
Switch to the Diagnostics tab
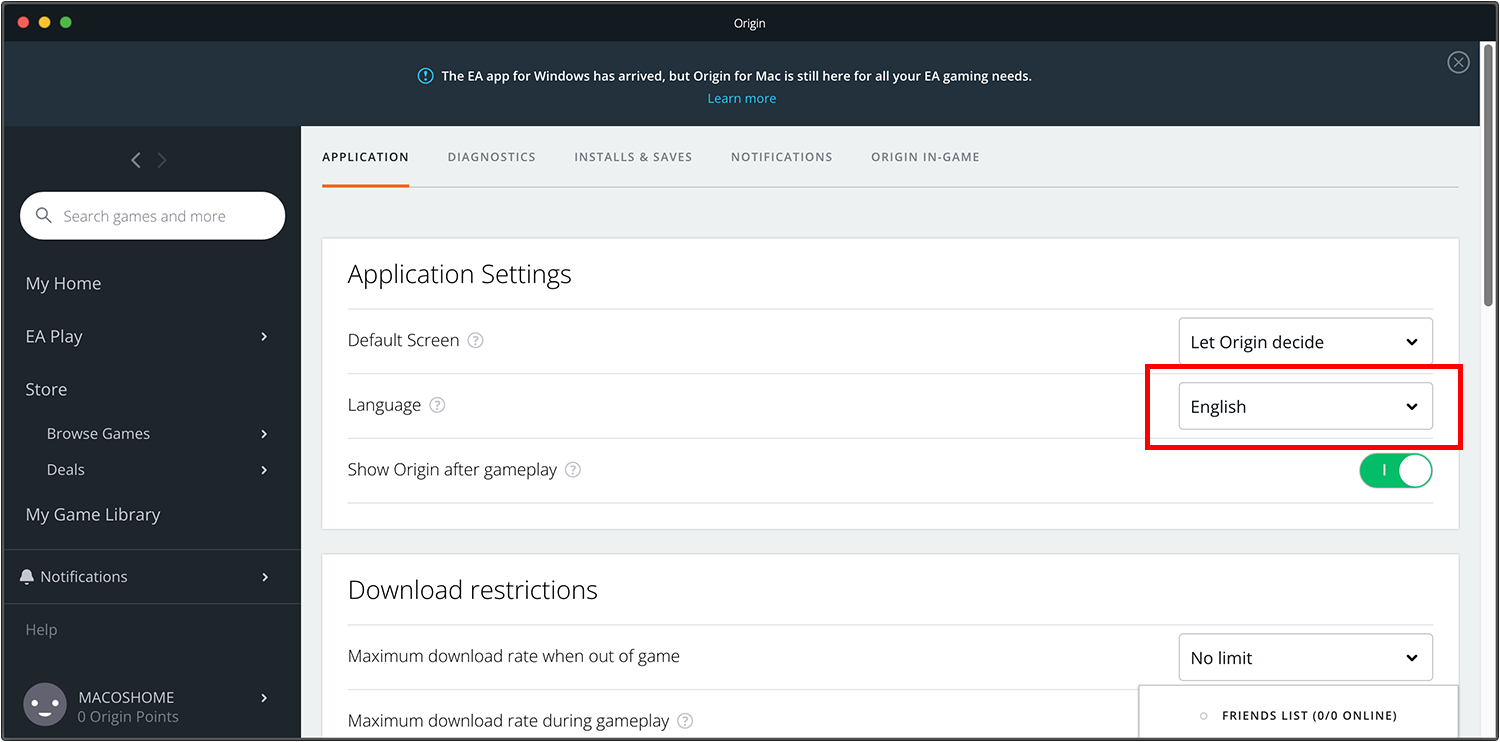click(x=492, y=157)
